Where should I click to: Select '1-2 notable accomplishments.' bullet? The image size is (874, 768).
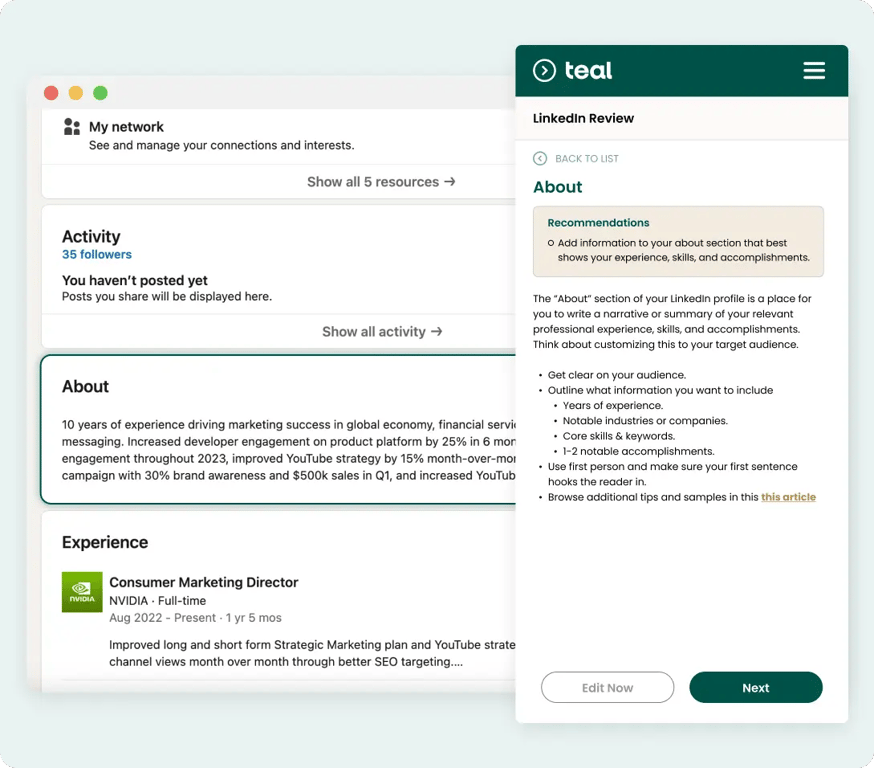[x=638, y=451]
